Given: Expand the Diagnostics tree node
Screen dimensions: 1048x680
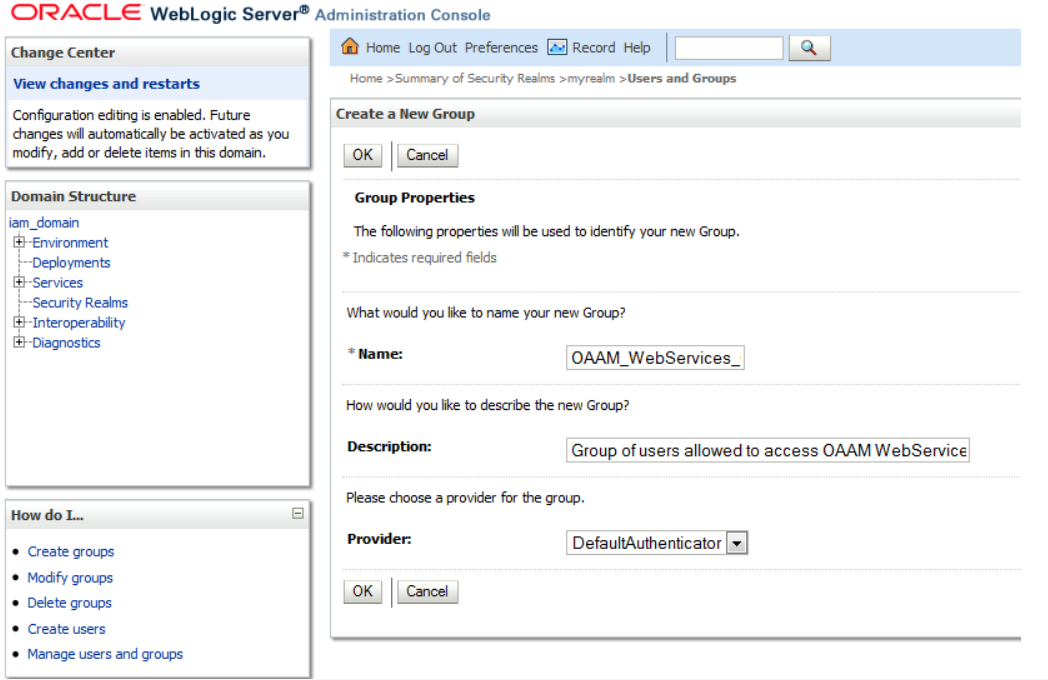Looking at the screenshot, I should [x=19, y=342].
